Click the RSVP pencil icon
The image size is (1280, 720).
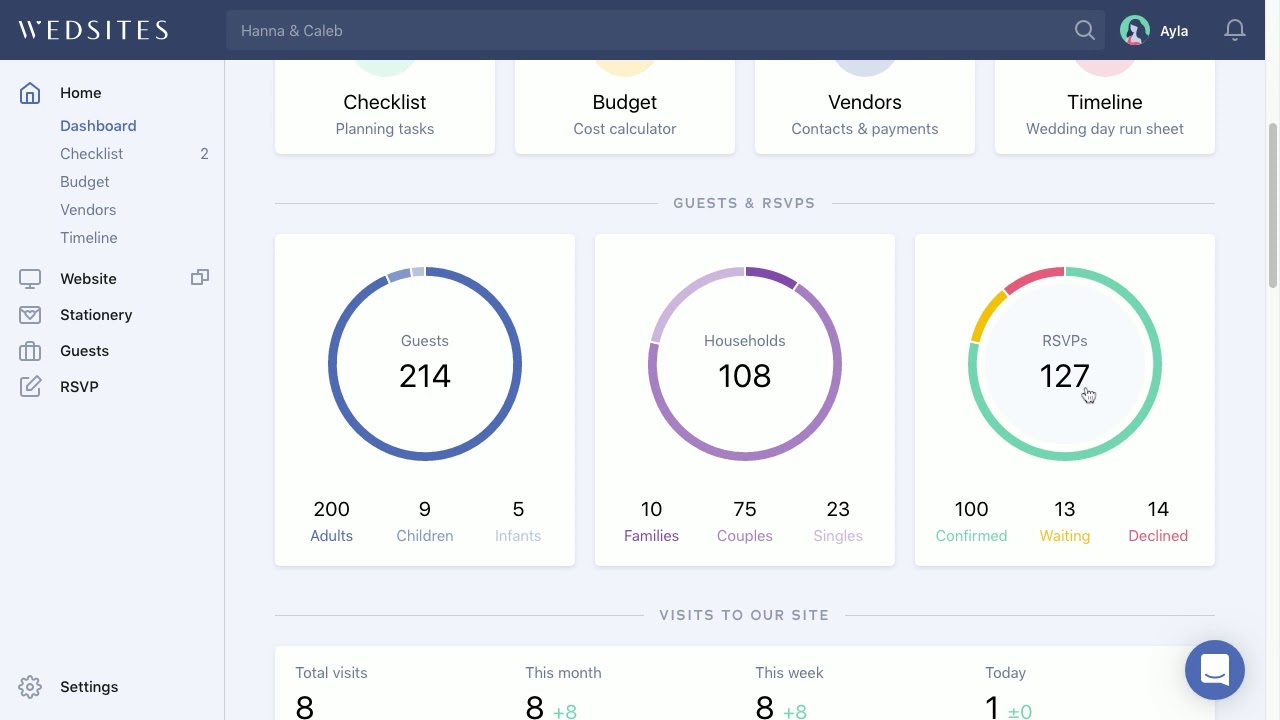[x=30, y=387]
